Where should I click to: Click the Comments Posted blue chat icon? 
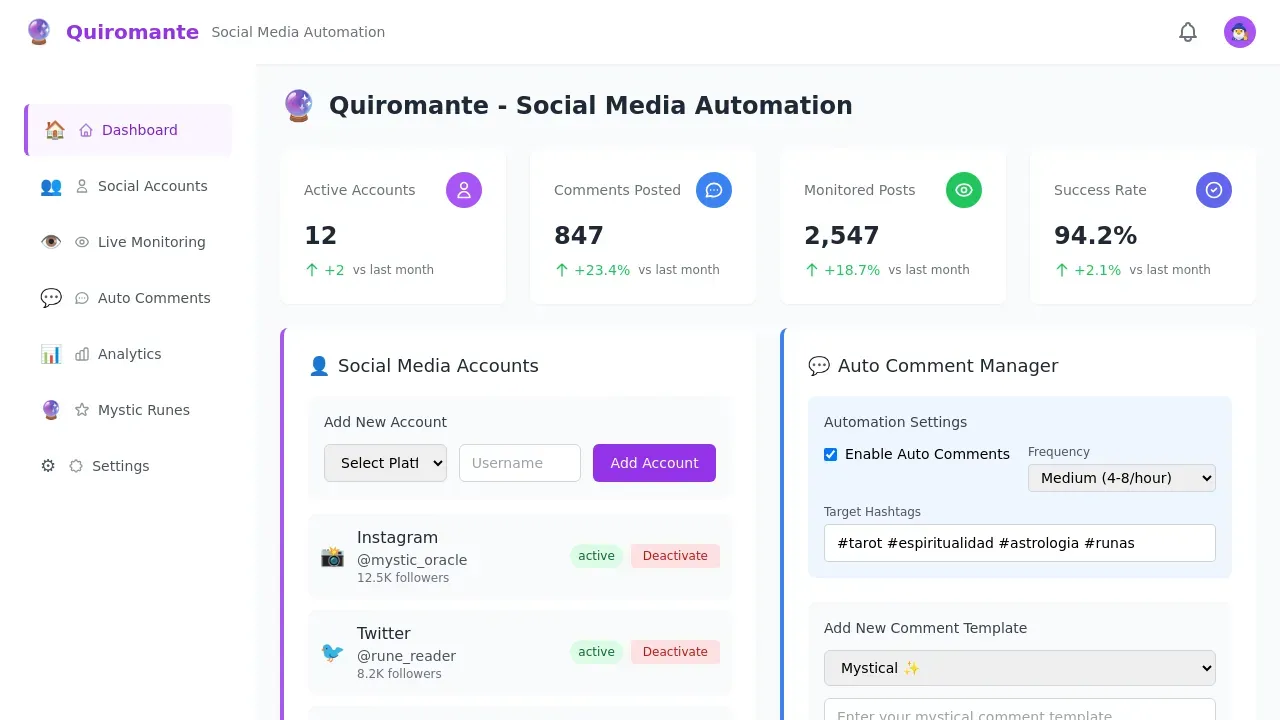pos(714,190)
